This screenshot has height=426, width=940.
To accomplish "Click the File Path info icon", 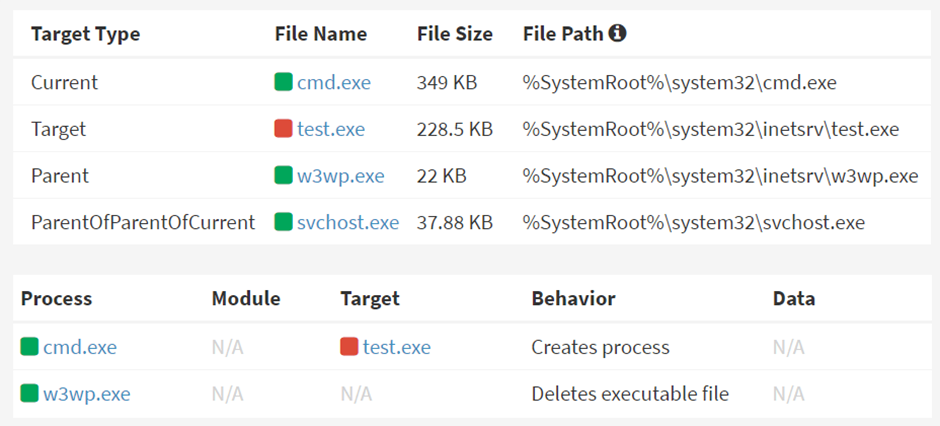I will pos(617,34).
